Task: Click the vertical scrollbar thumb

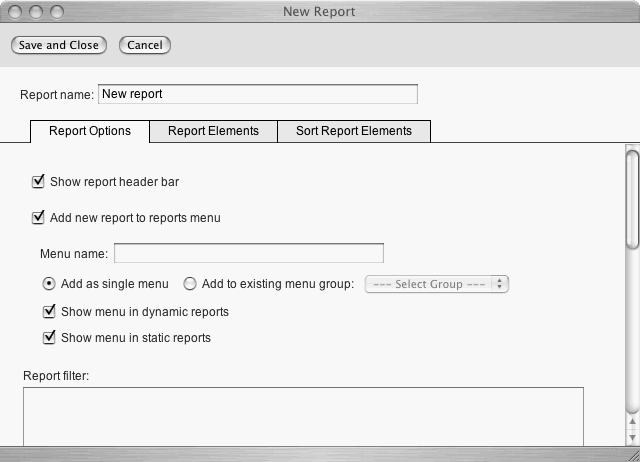Action: pos(632,195)
